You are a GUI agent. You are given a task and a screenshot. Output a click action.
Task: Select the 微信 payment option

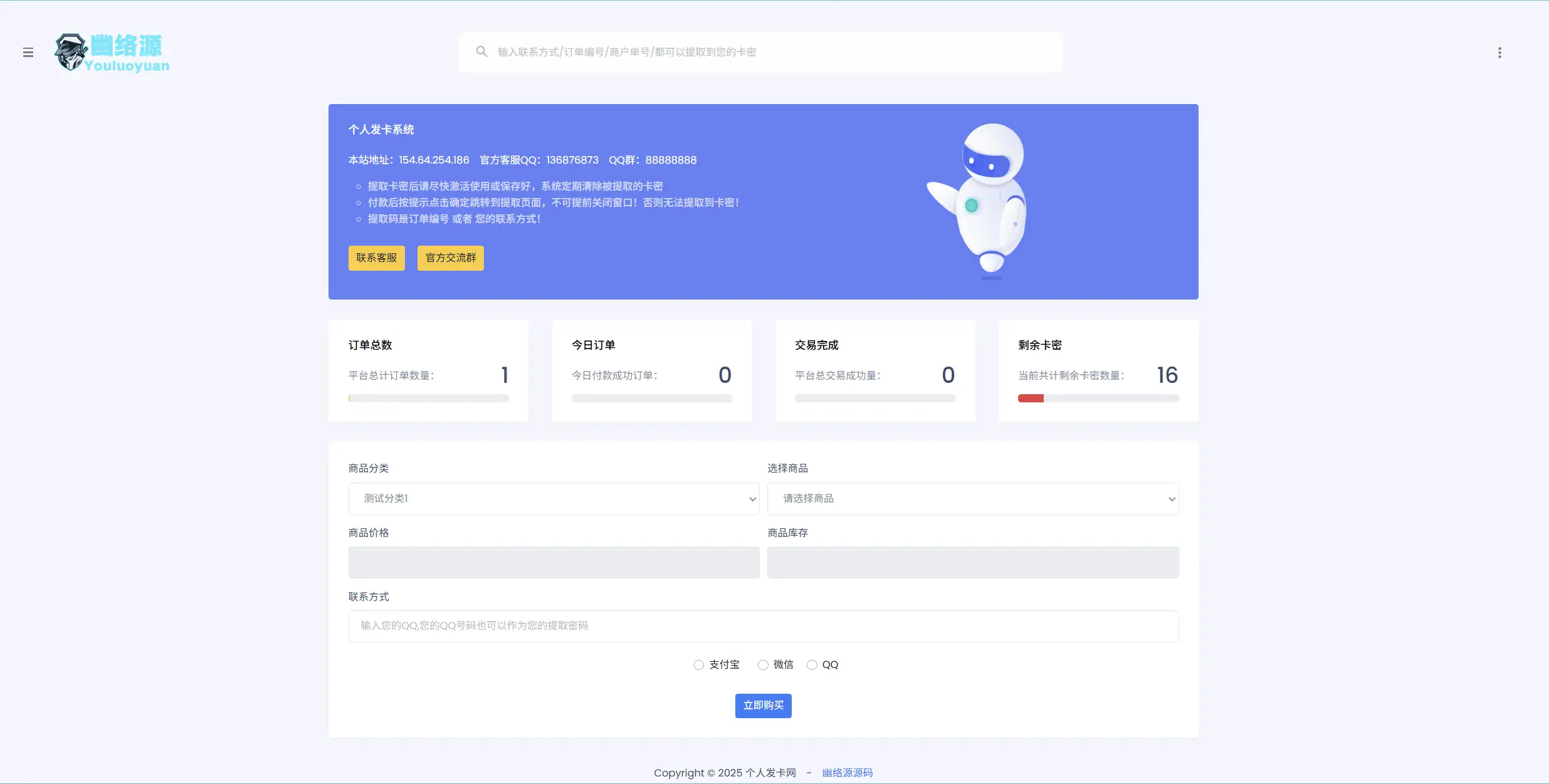(x=762, y=664)
